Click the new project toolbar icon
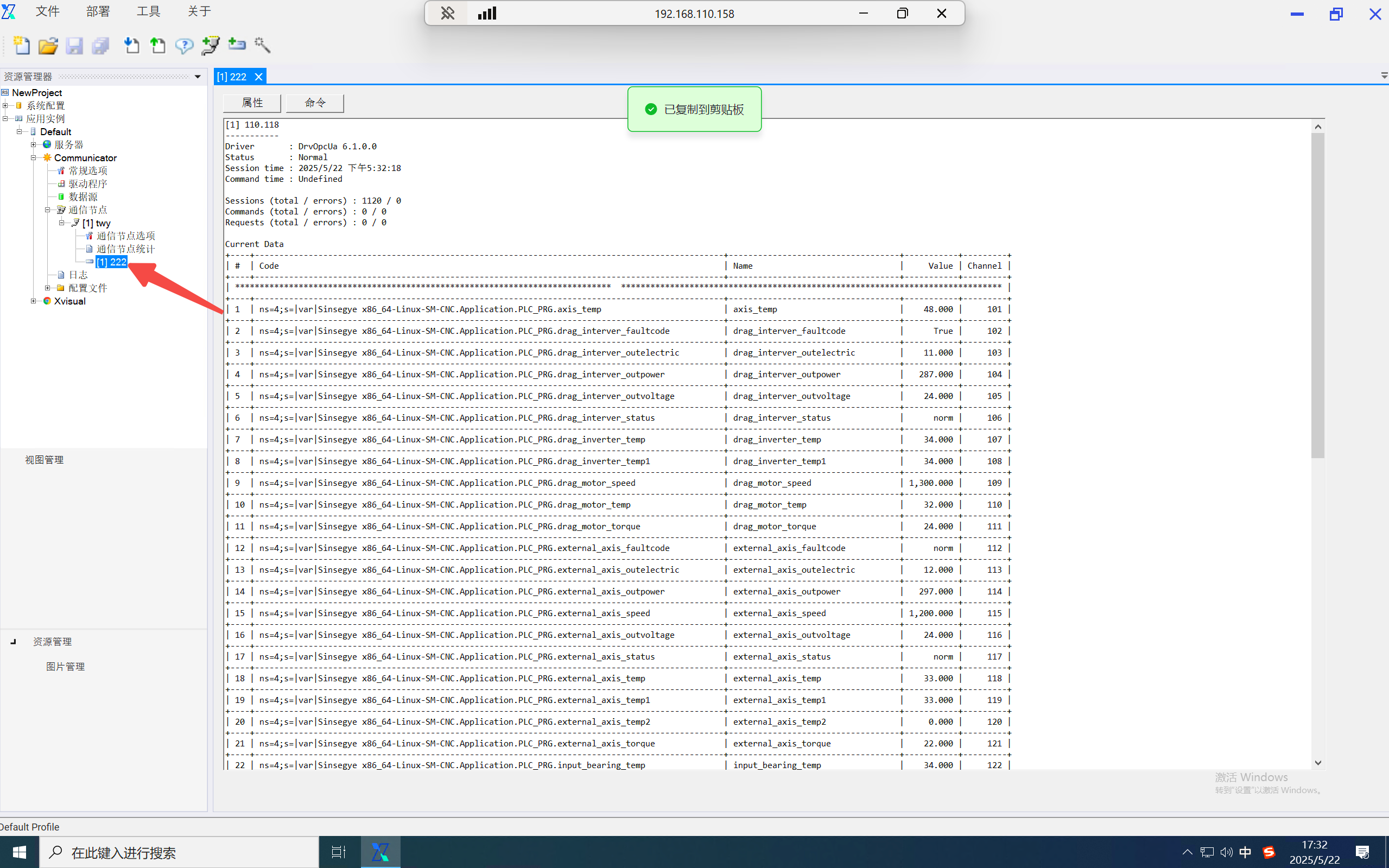Image resolution: width=1389 pixels, height=868 pixels. (x=22, y=46)
